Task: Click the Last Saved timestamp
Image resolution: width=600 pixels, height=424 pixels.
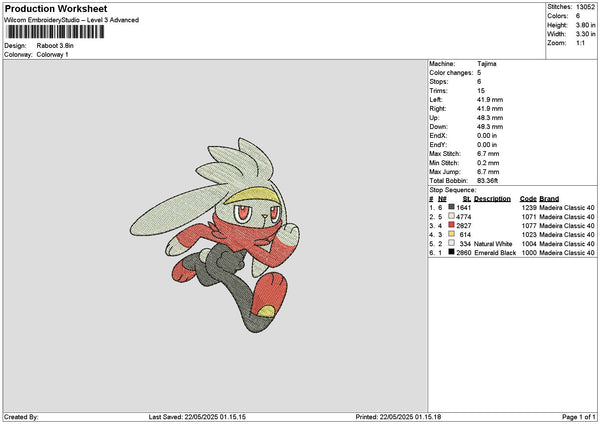Action: pos(197,417)
